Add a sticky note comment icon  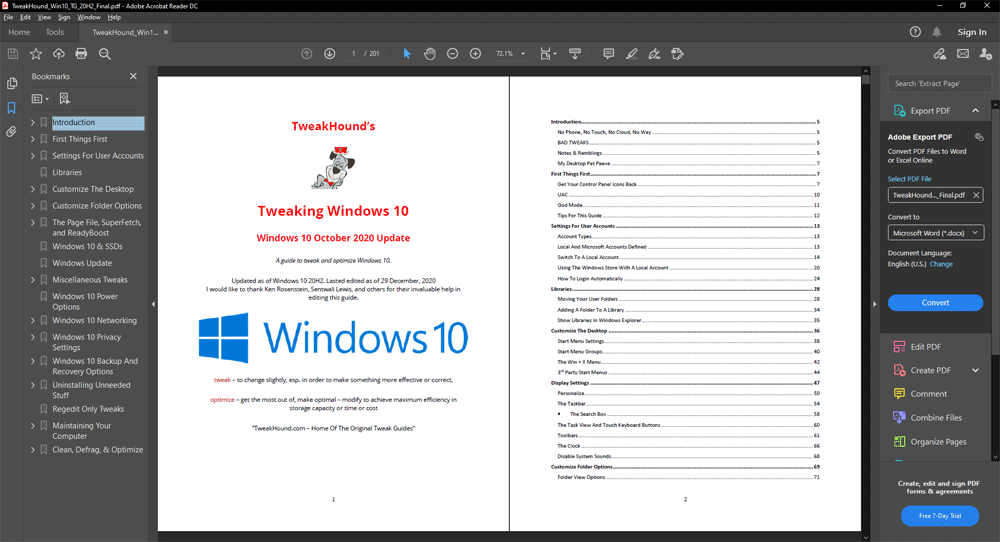tap(608, 54)
